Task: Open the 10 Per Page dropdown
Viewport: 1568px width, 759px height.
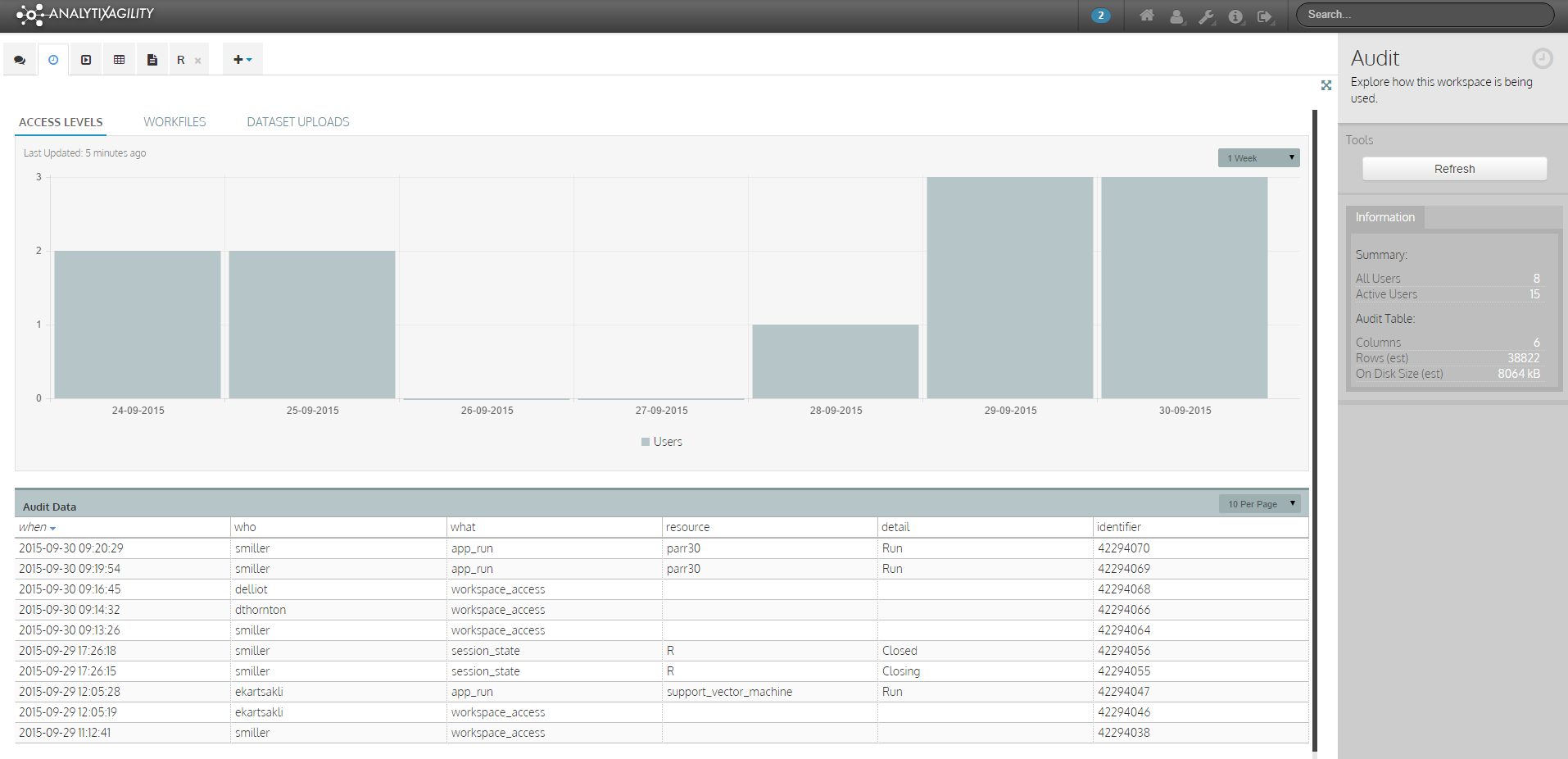Action: click(1259, 504)
